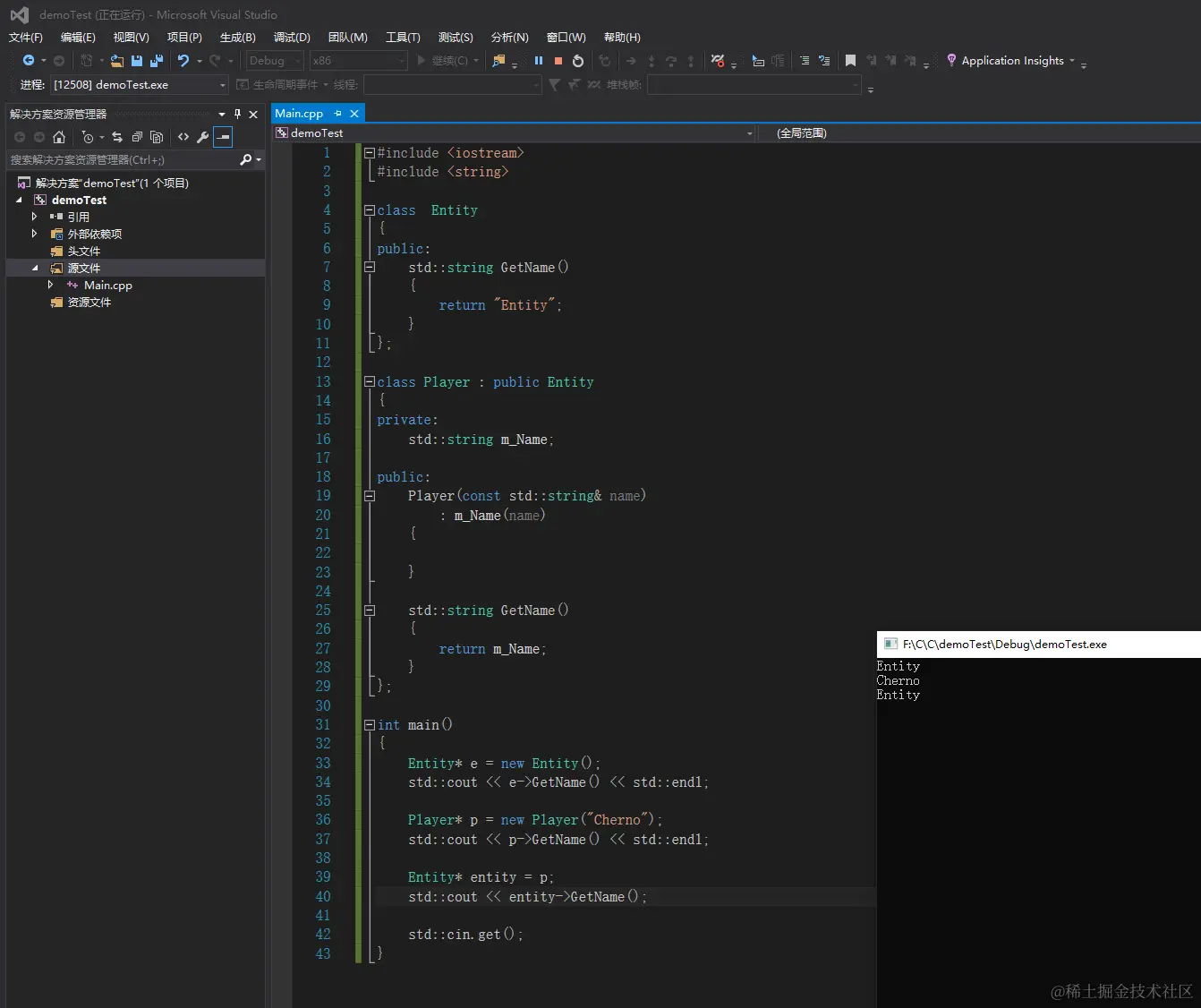Expand the 引用 references node
This screenshot has height=1008, width=1201.
click(35, 217)
